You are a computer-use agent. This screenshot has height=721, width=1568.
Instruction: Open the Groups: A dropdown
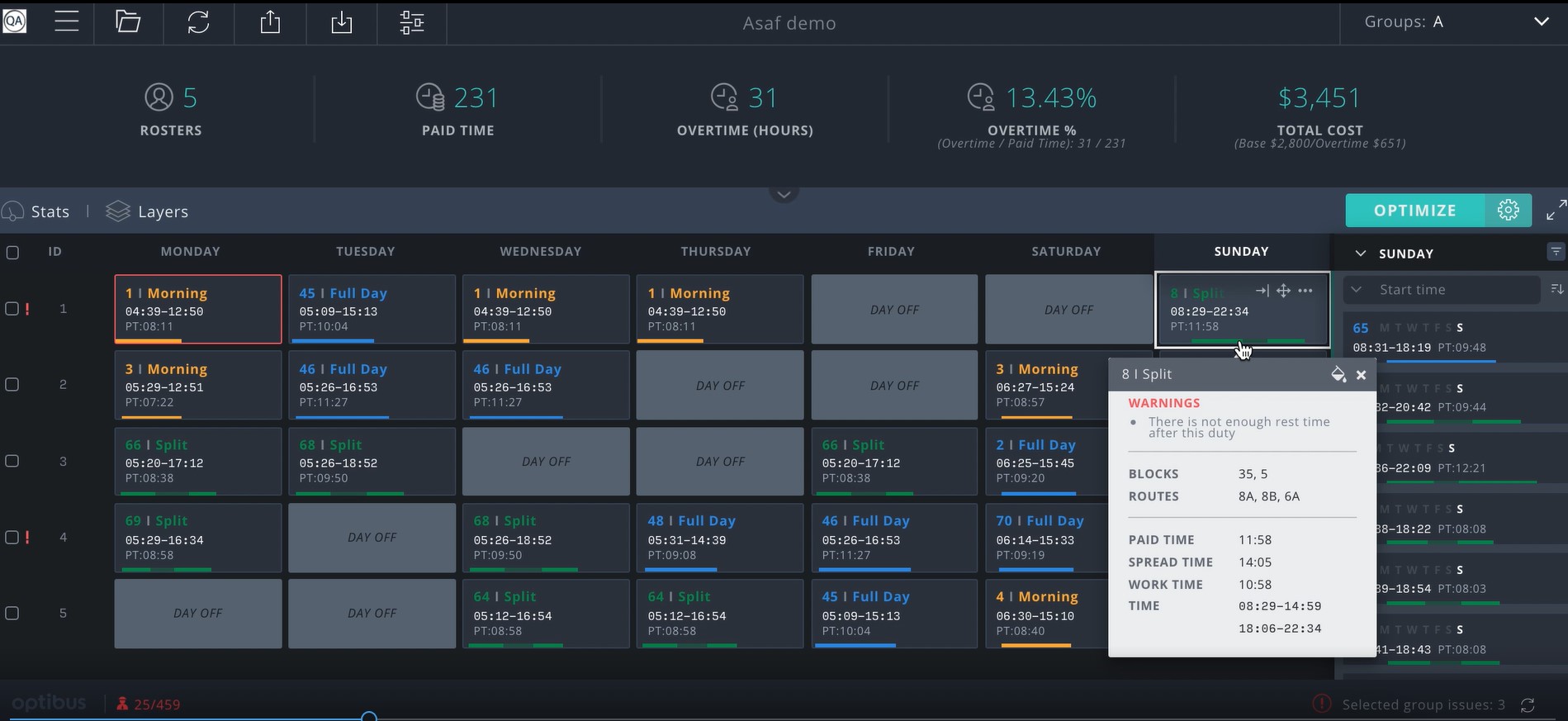click(x=1455, y=22)
